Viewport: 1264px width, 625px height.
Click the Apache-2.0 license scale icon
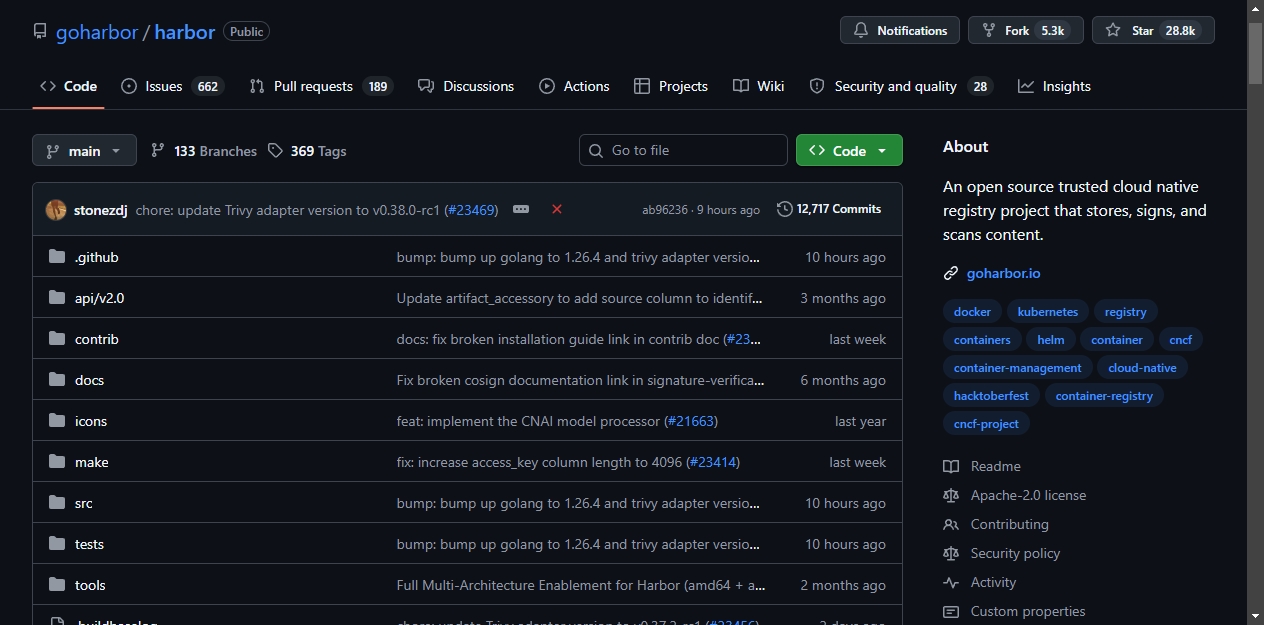(x=951, y=495)
